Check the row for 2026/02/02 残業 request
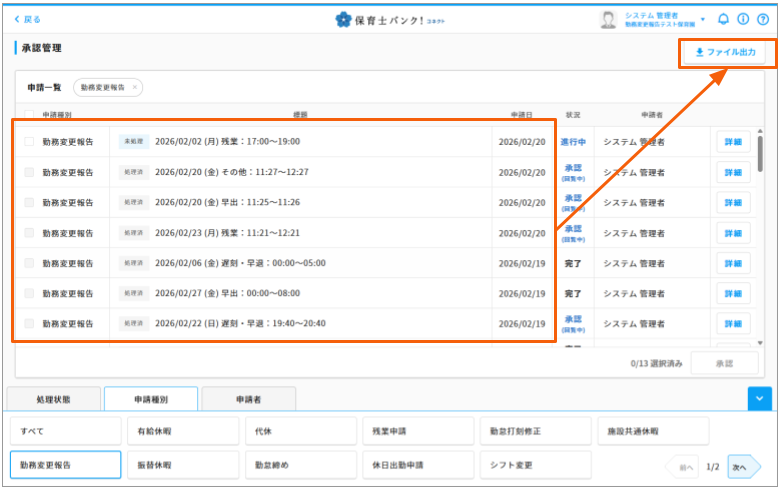This screenshot has width=779, height=488. [29, 142]
